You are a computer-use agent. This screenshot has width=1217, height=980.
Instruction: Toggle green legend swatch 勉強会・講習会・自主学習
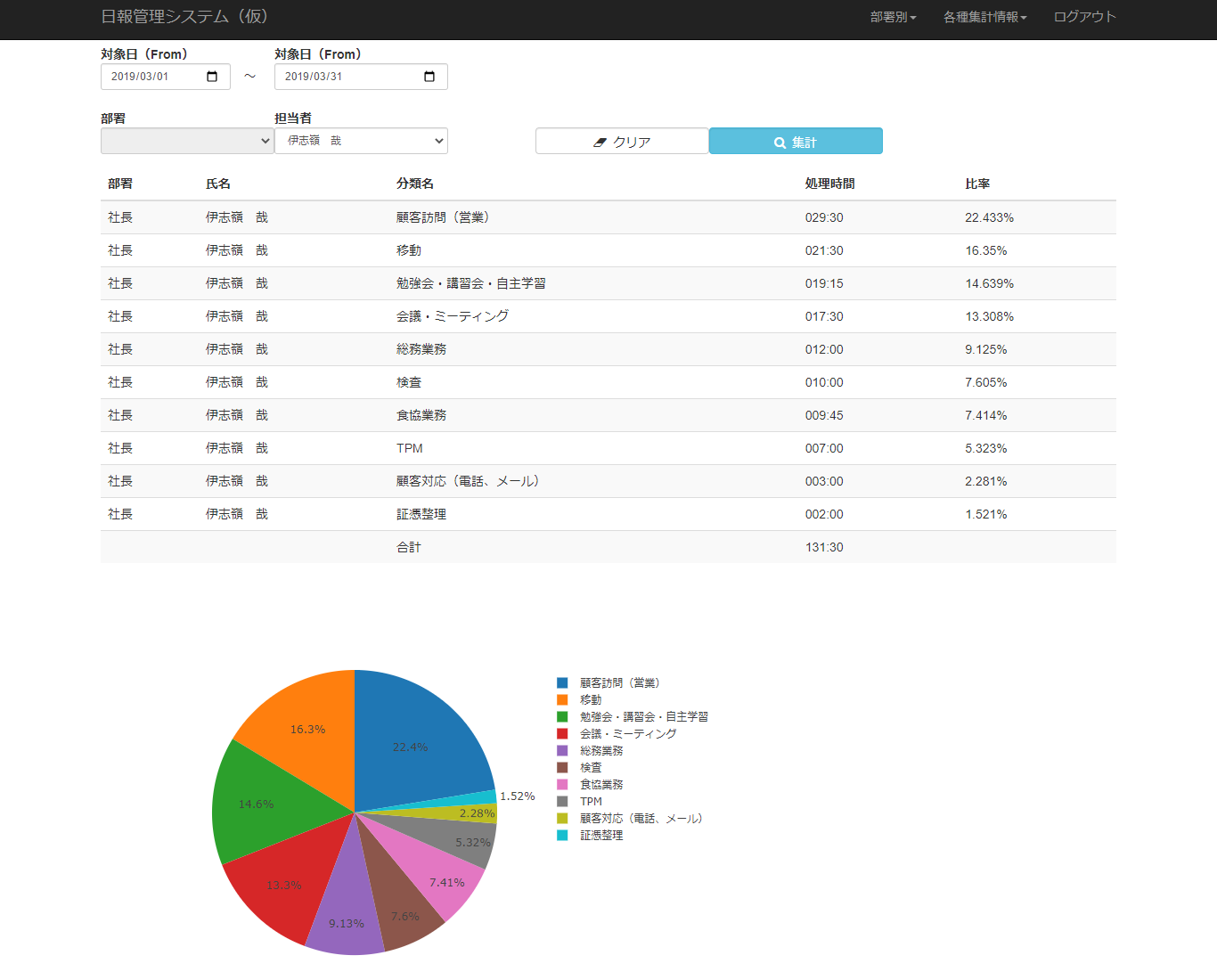coord(562,717)
